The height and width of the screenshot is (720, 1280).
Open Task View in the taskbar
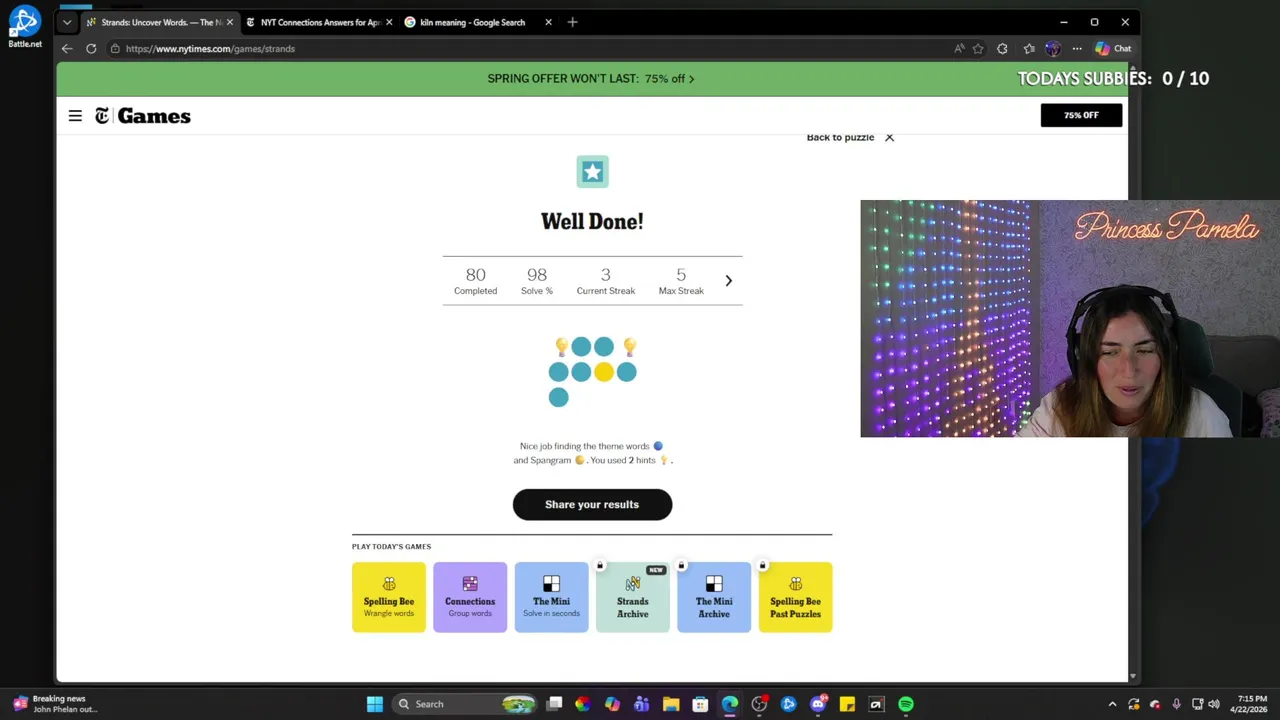click(554, 704)
